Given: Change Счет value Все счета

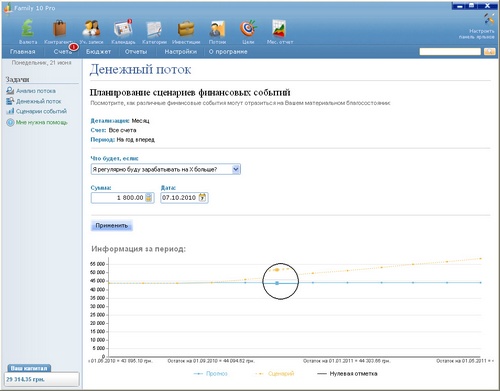Looking at the screenshot, I should click(122, 130).
